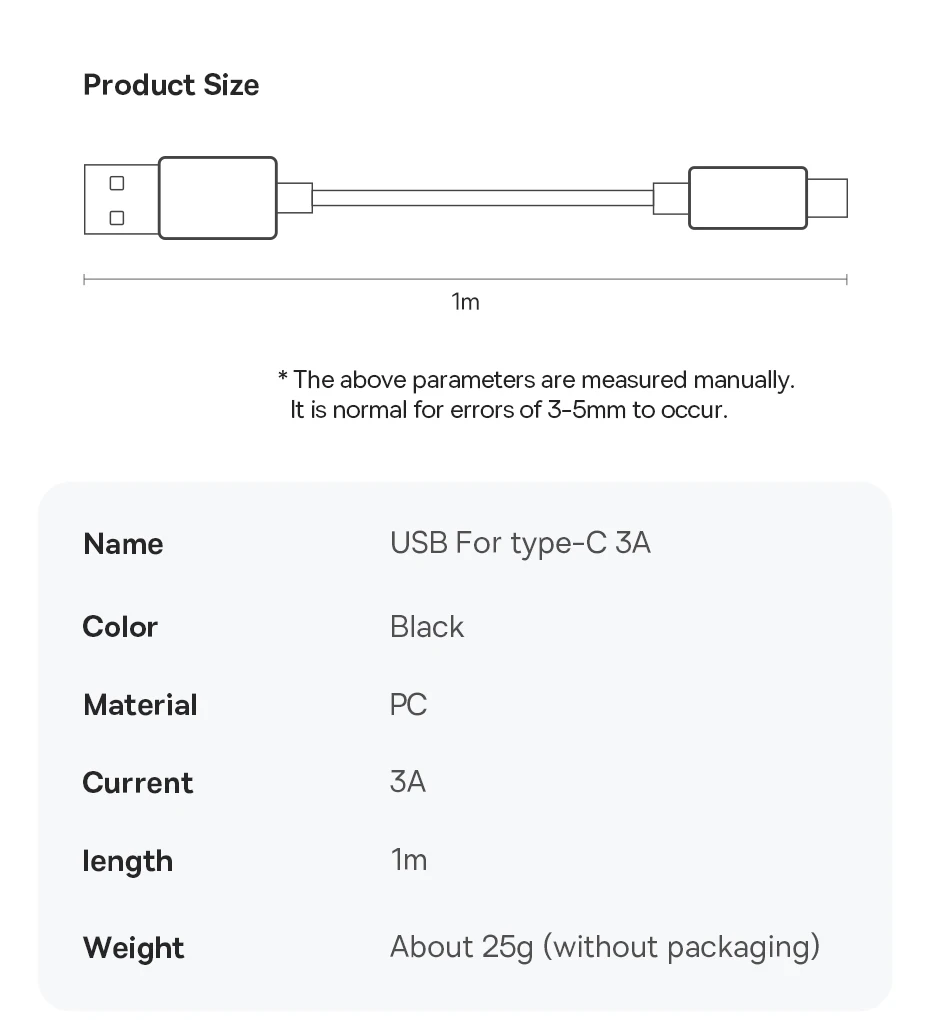Click the Weight row label

coord(133,948)
